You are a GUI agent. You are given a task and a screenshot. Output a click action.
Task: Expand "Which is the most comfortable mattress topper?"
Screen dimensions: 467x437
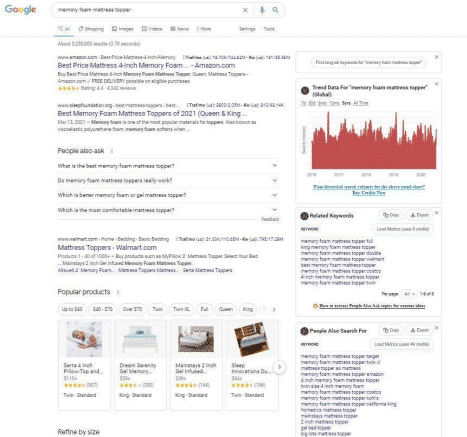[x=168, y=210]
